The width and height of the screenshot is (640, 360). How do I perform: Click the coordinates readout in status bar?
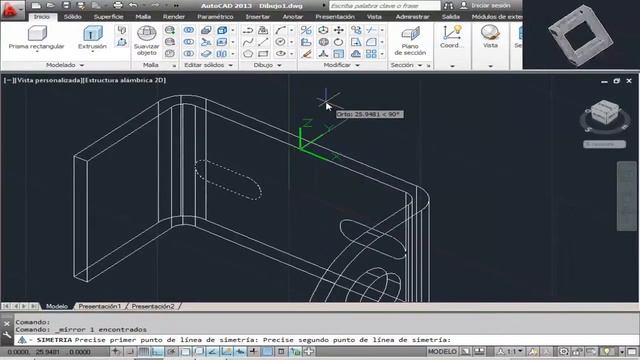coord(49,351)
